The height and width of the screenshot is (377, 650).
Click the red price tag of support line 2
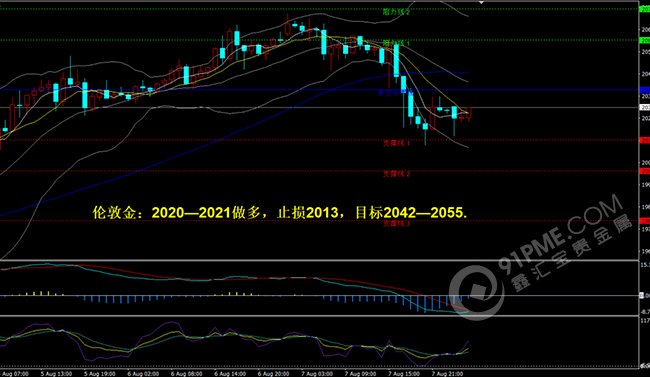tap(645, 171)
